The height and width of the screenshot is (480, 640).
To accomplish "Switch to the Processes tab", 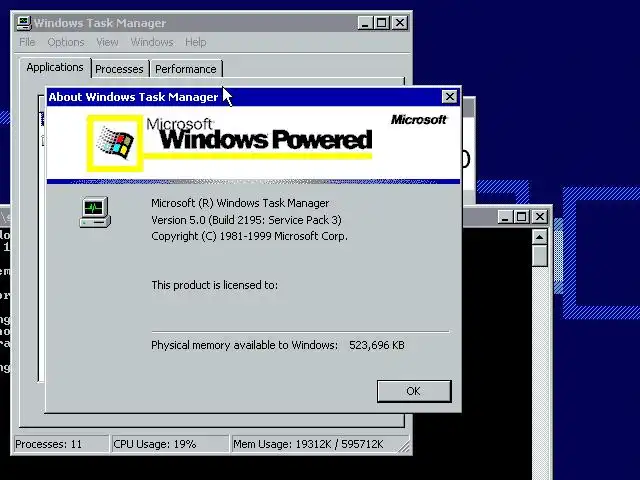I will [119, 69].
